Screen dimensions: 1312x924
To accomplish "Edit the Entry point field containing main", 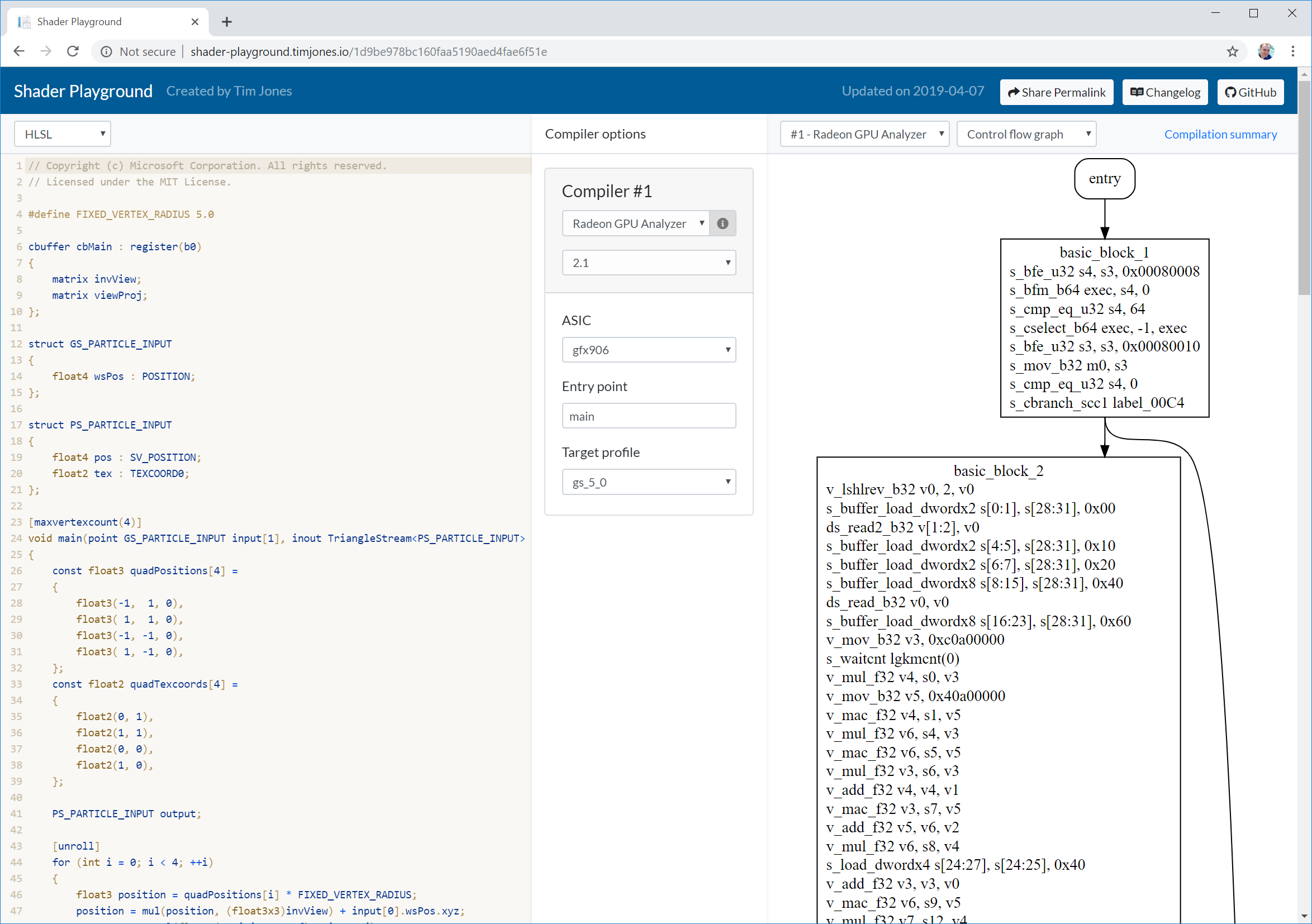I will coord(649,416).
